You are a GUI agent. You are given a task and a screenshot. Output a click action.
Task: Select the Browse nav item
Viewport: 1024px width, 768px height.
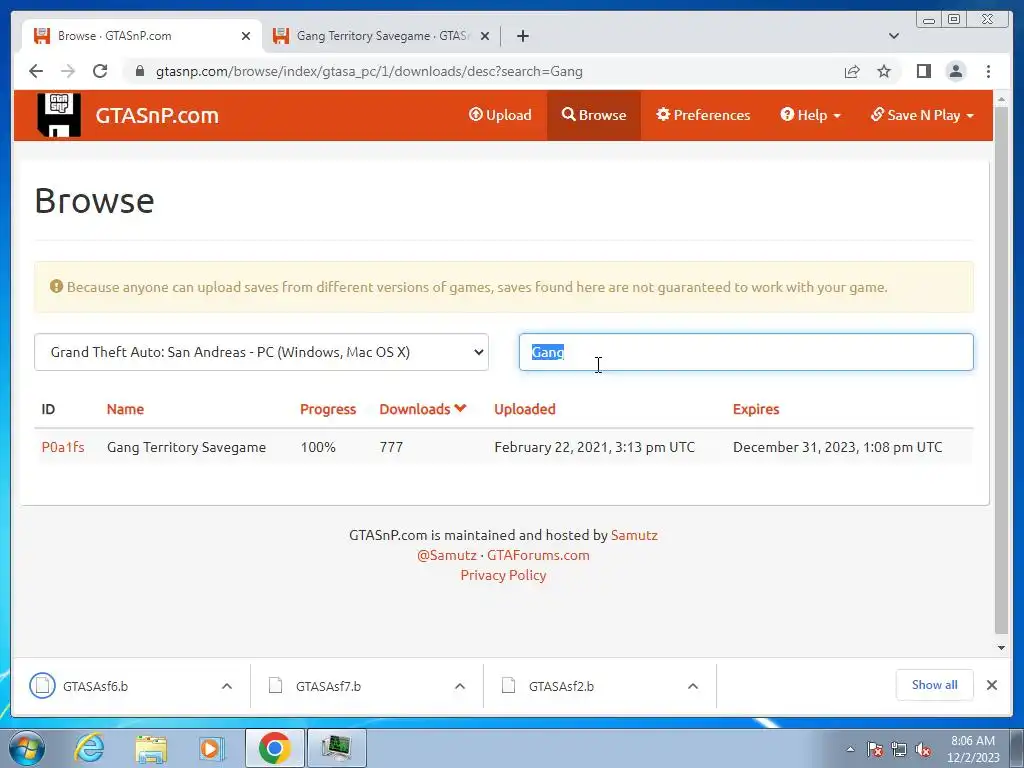click(594, 115)
